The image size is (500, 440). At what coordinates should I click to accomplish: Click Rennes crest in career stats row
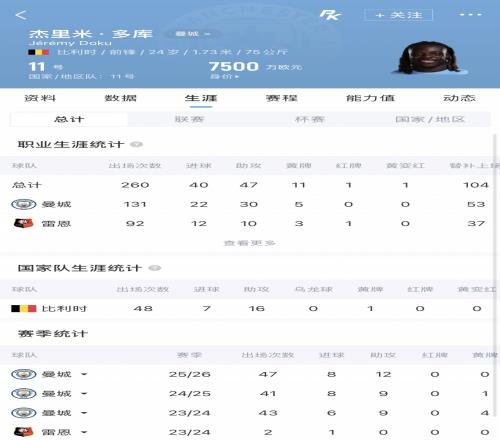click(x=23, y=223)
